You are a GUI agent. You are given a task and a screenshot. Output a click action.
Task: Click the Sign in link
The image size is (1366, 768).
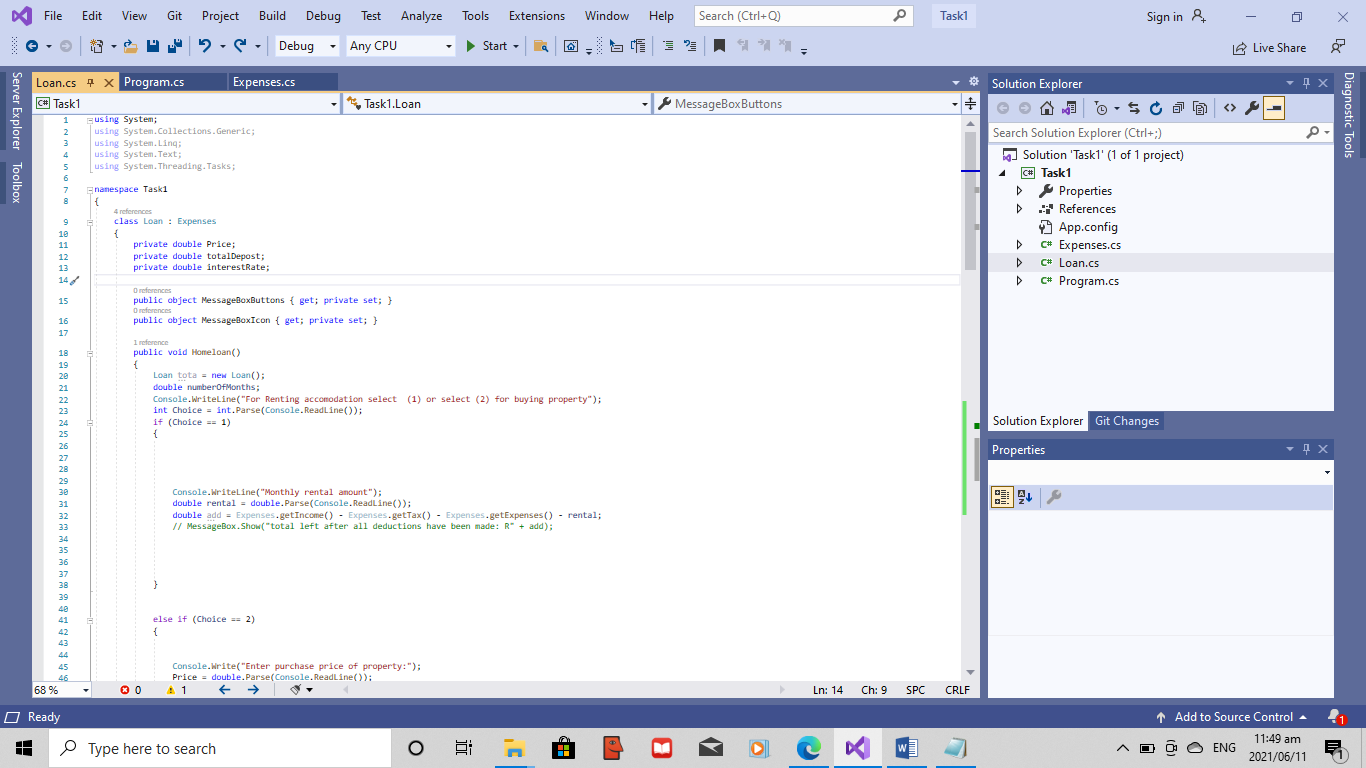tap(1176, 16)
